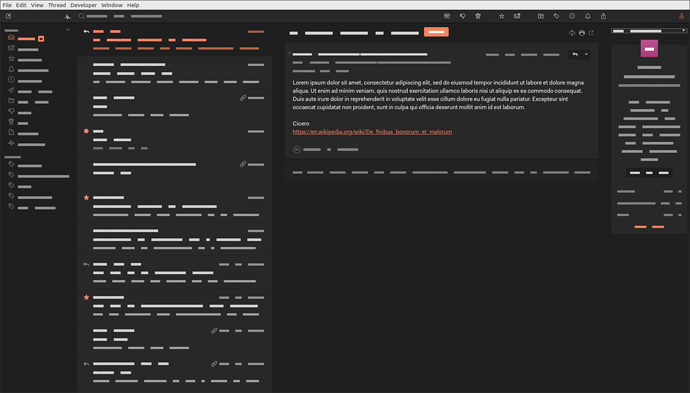Screen dimensions: 690x393
Task: Open the File menu
Action: (7, 5)
